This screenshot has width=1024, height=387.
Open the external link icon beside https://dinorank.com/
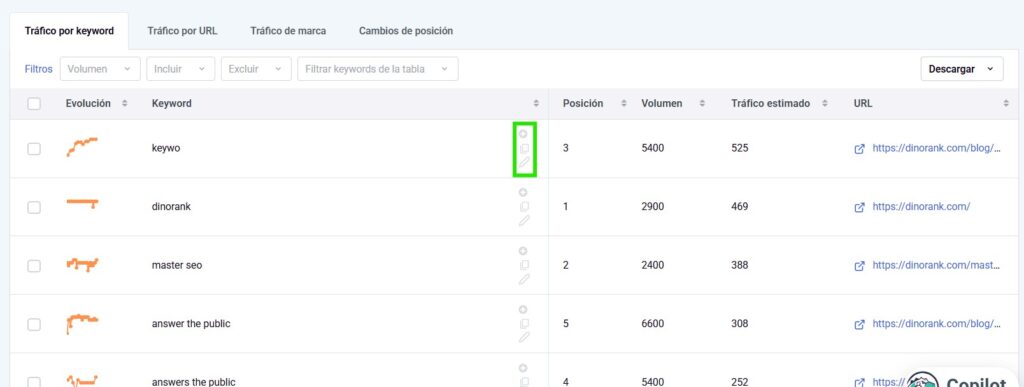point(859,207)
